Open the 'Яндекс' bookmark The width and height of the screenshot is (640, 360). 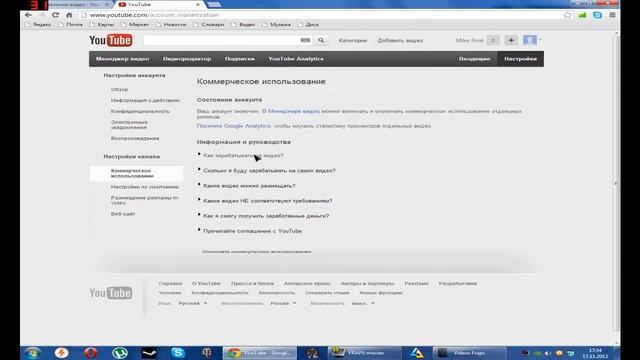coord(38,24)
